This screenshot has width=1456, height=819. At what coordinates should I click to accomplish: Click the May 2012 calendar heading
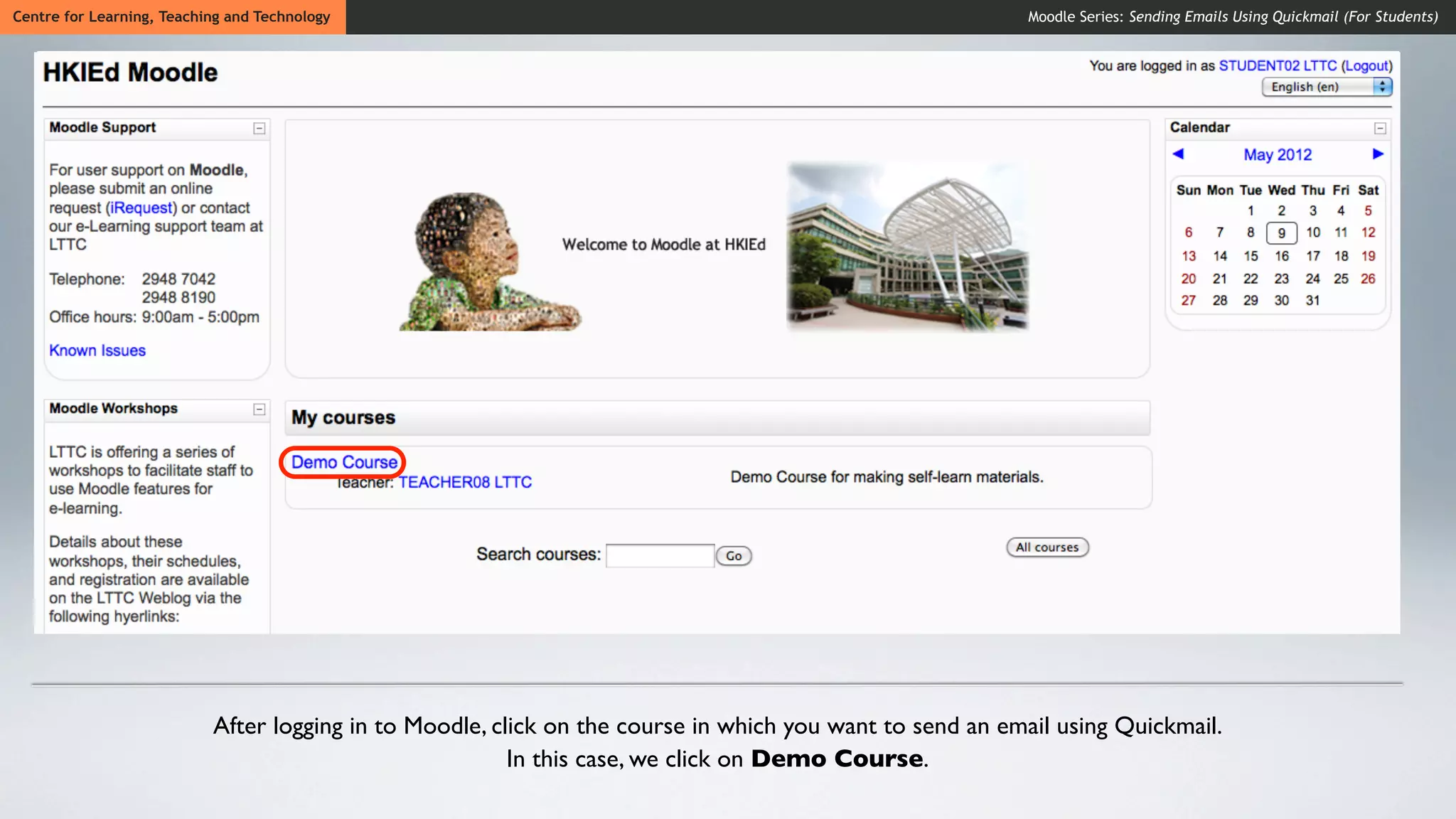tap(1278, 155)
